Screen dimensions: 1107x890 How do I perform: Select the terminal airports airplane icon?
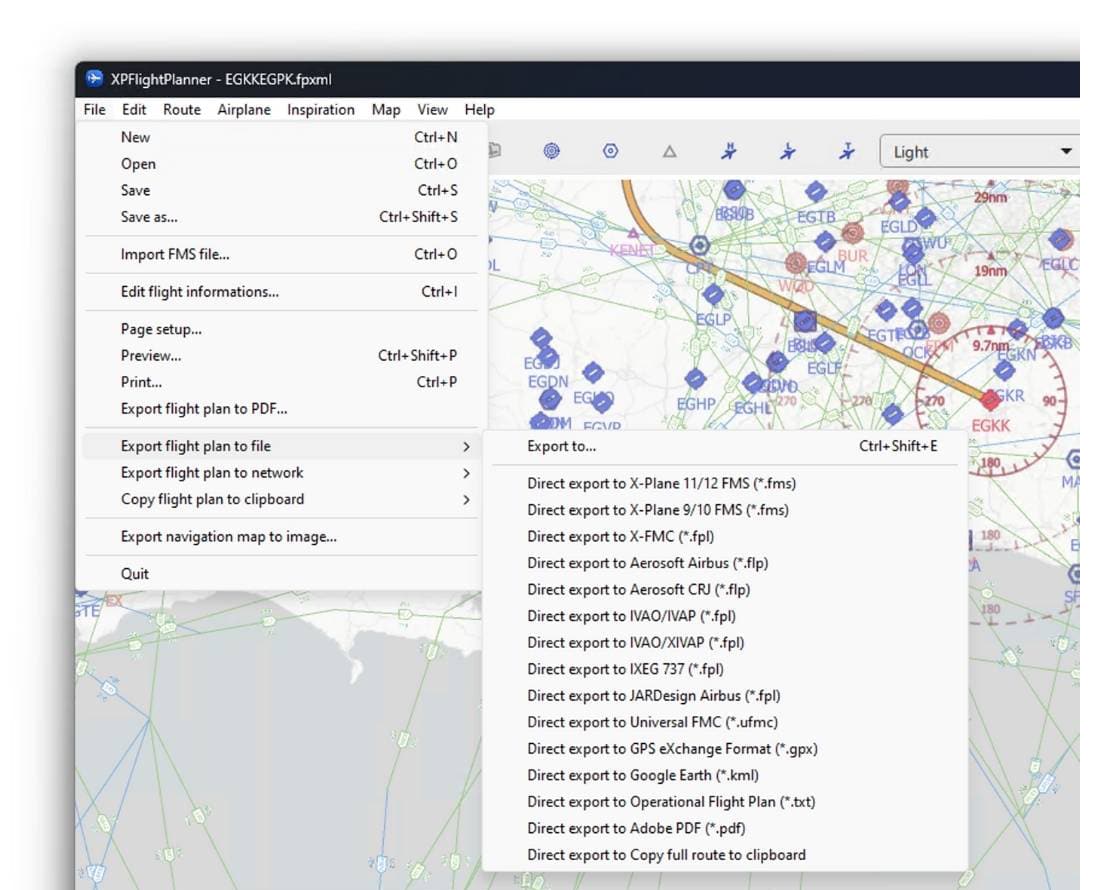(x=848, y=151)
